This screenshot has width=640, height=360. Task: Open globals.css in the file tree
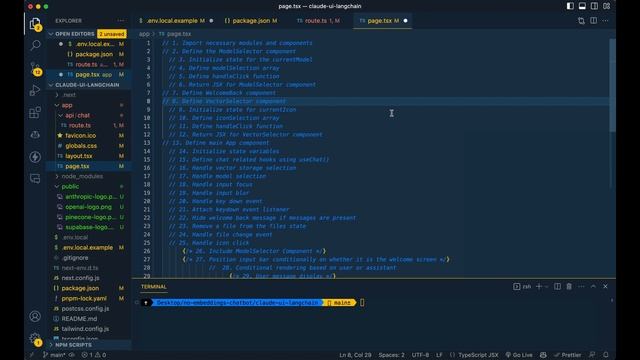[x=81, y=146]
